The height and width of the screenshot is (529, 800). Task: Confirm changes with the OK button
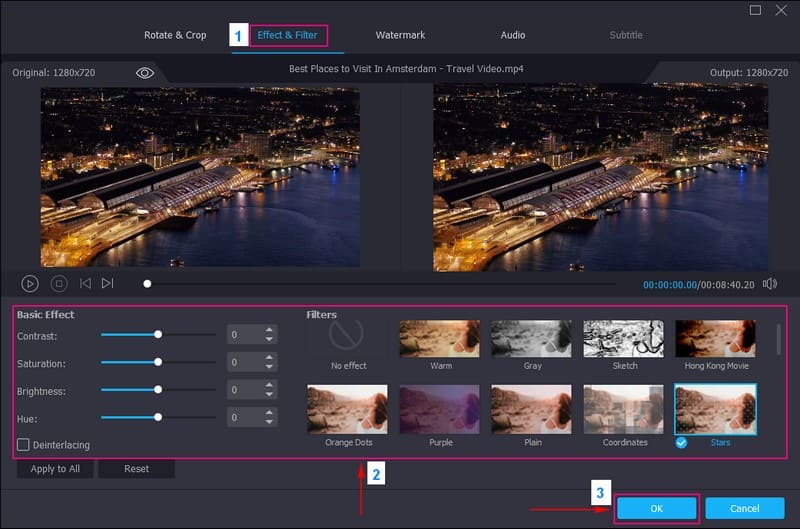point(655,508)
